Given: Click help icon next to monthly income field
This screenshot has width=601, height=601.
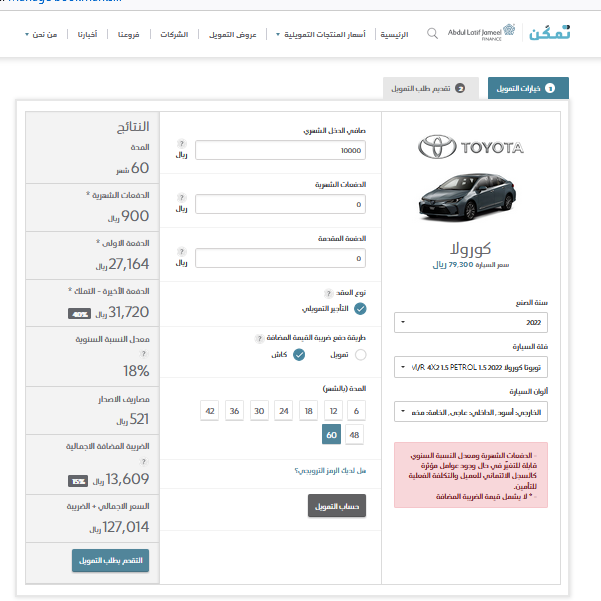Looking at the screenshot, I should [182, 144].
